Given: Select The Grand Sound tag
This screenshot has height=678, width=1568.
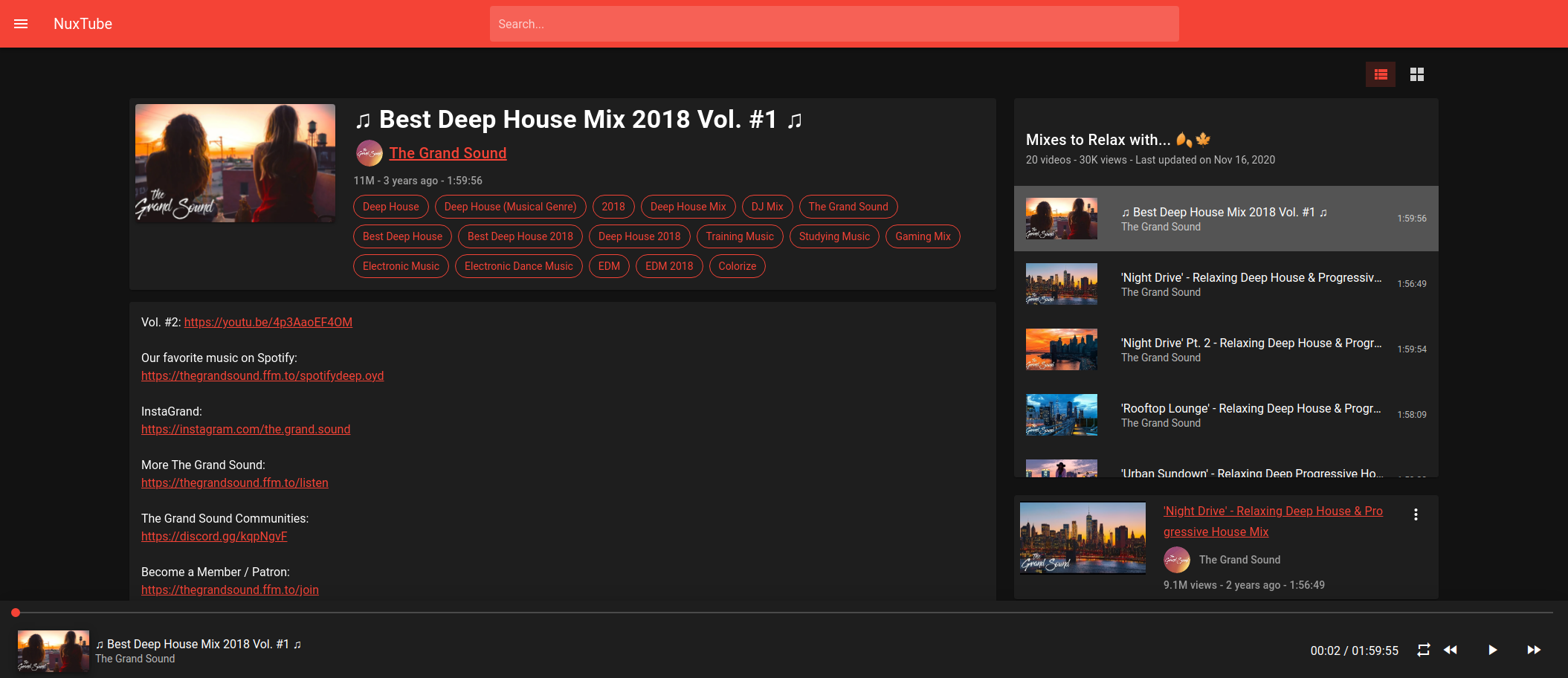Looking at the screenshot, I should coord(848,207).
